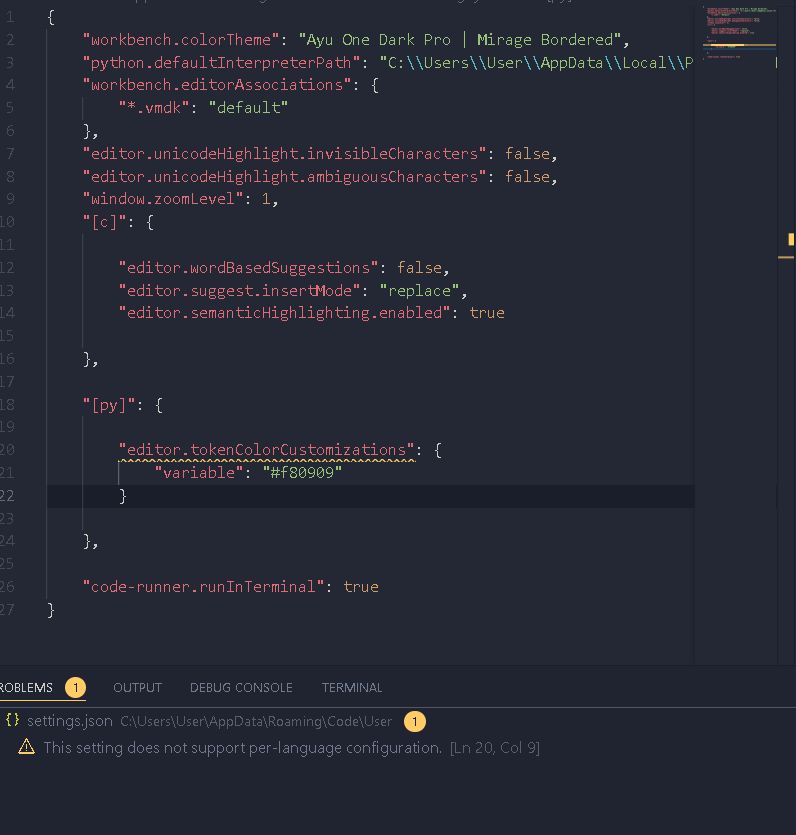Click the "default" value on line 5
This screenshot has width=796, height=835.
click(248, 108)
